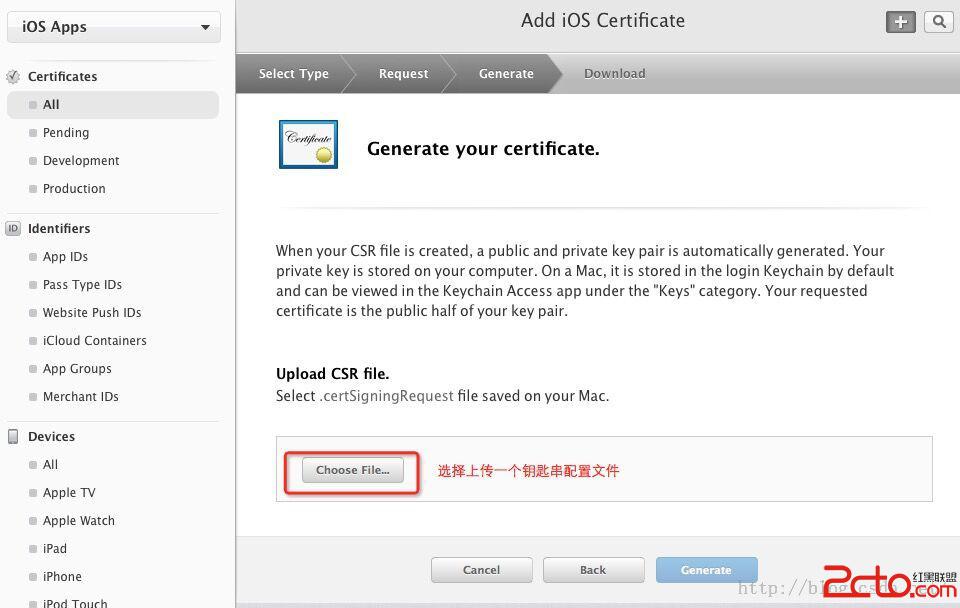960x608 pixels.
Task: Click the Identifiers section header
Action: click(59, 228)
